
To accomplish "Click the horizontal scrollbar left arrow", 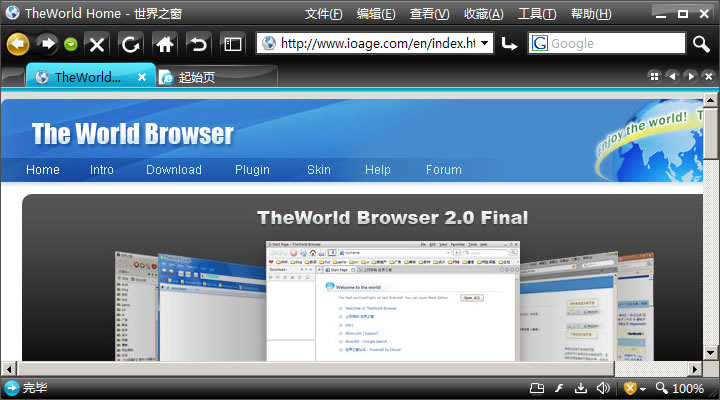I will tap(8, 369).
